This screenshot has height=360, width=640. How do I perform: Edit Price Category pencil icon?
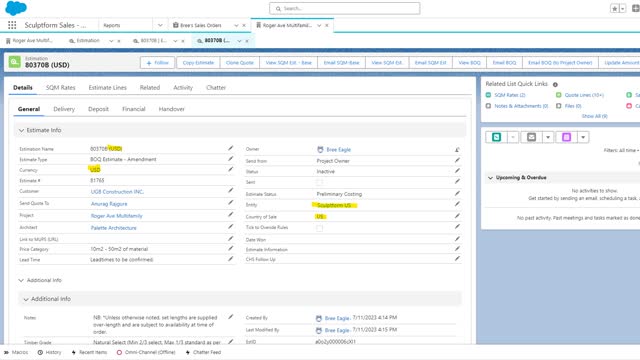[231, 248]
